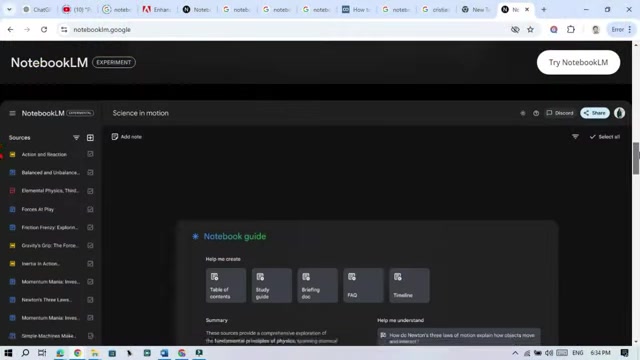Open a new browser tab

pos(544,9)
